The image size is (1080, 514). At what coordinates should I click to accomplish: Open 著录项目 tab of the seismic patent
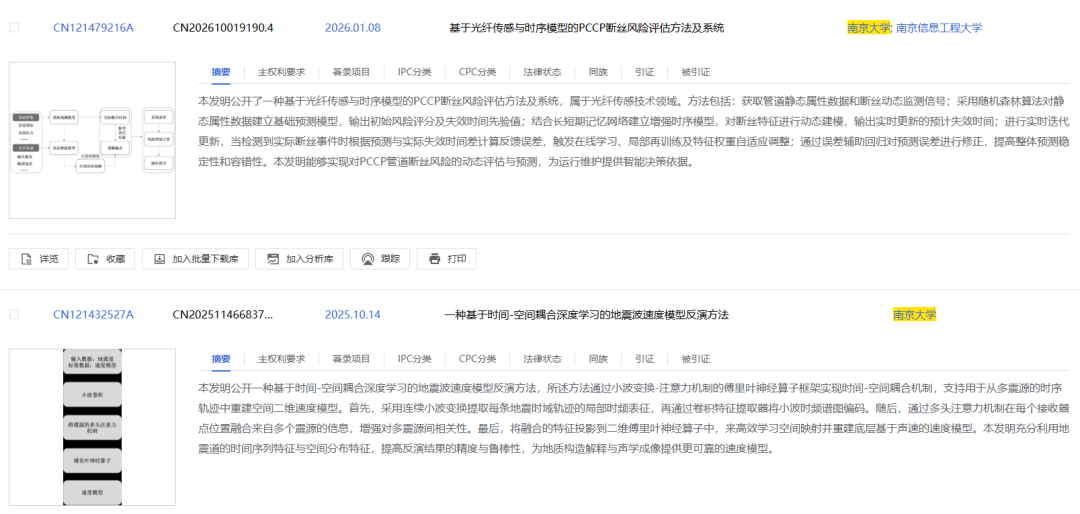pos(351,358)
